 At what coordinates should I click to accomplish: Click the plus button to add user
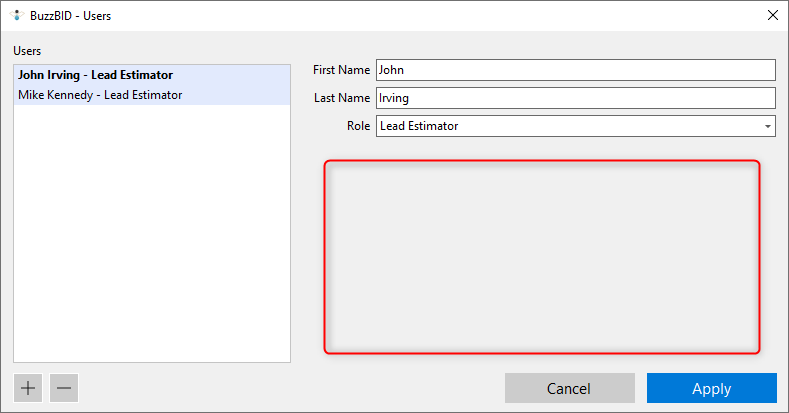29,388
